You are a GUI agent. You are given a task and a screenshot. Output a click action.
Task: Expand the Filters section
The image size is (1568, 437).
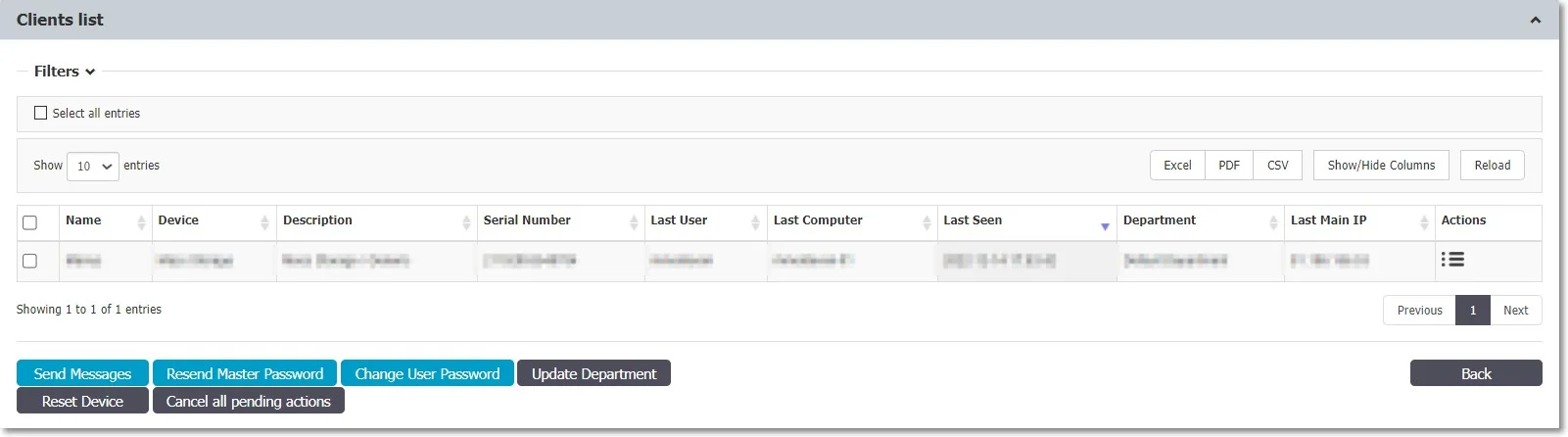[x=65, y=72]
